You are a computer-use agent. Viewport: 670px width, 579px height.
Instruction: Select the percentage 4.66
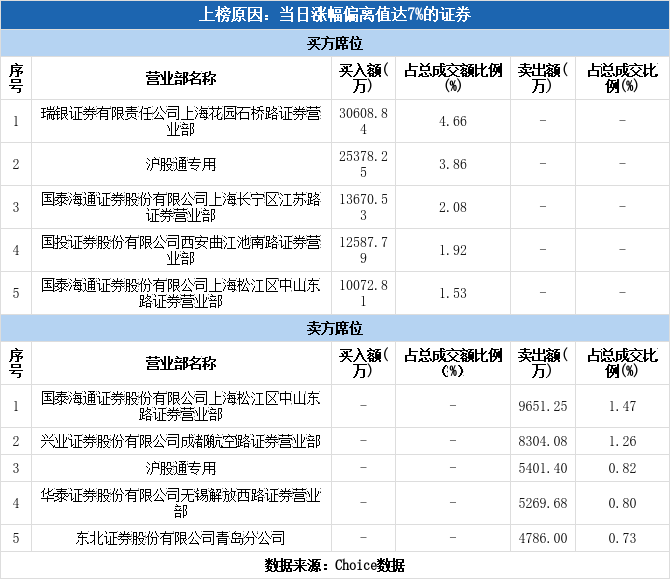coord(453,121)
